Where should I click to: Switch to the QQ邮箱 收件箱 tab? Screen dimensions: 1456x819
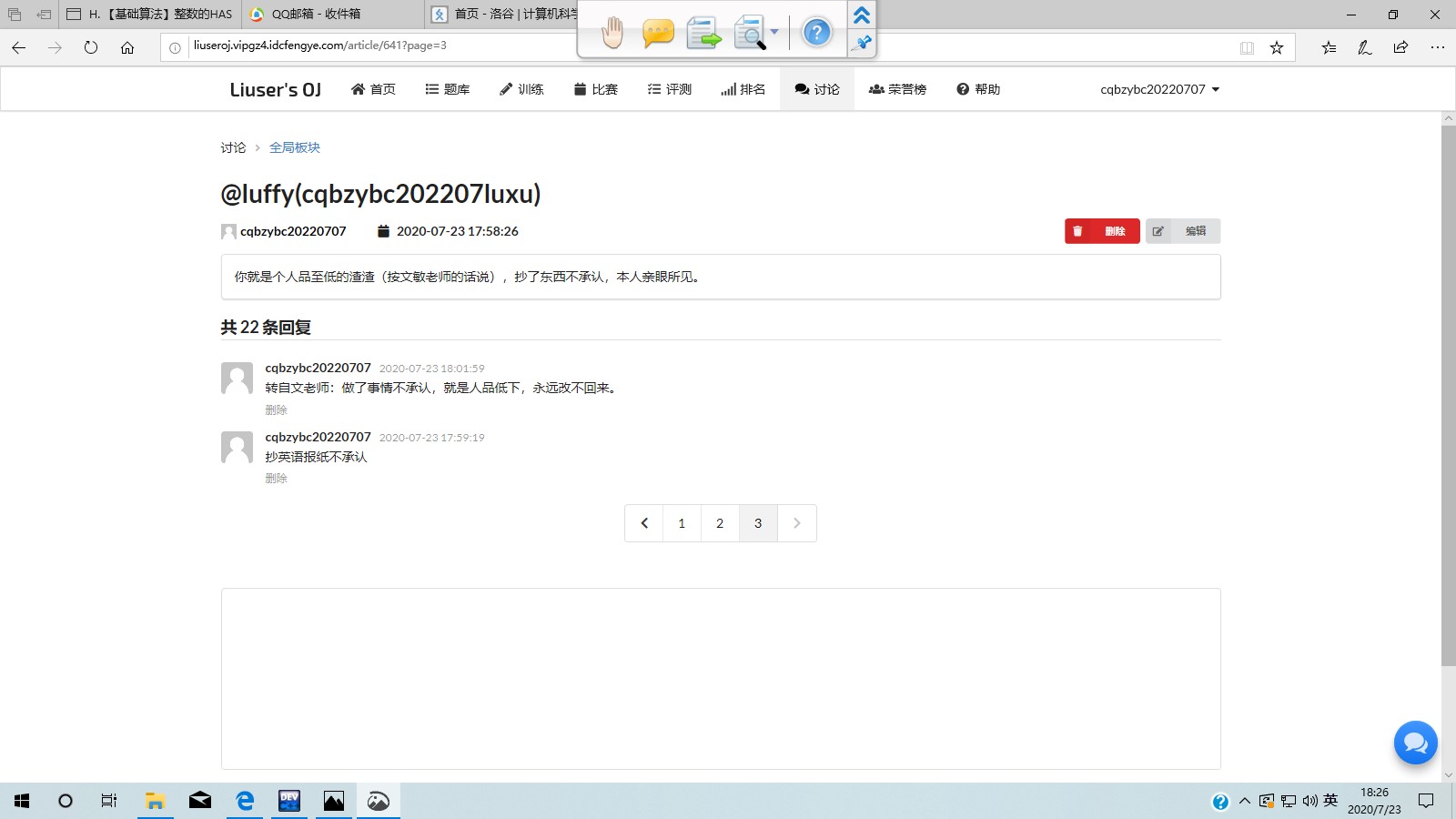point(332,14)
